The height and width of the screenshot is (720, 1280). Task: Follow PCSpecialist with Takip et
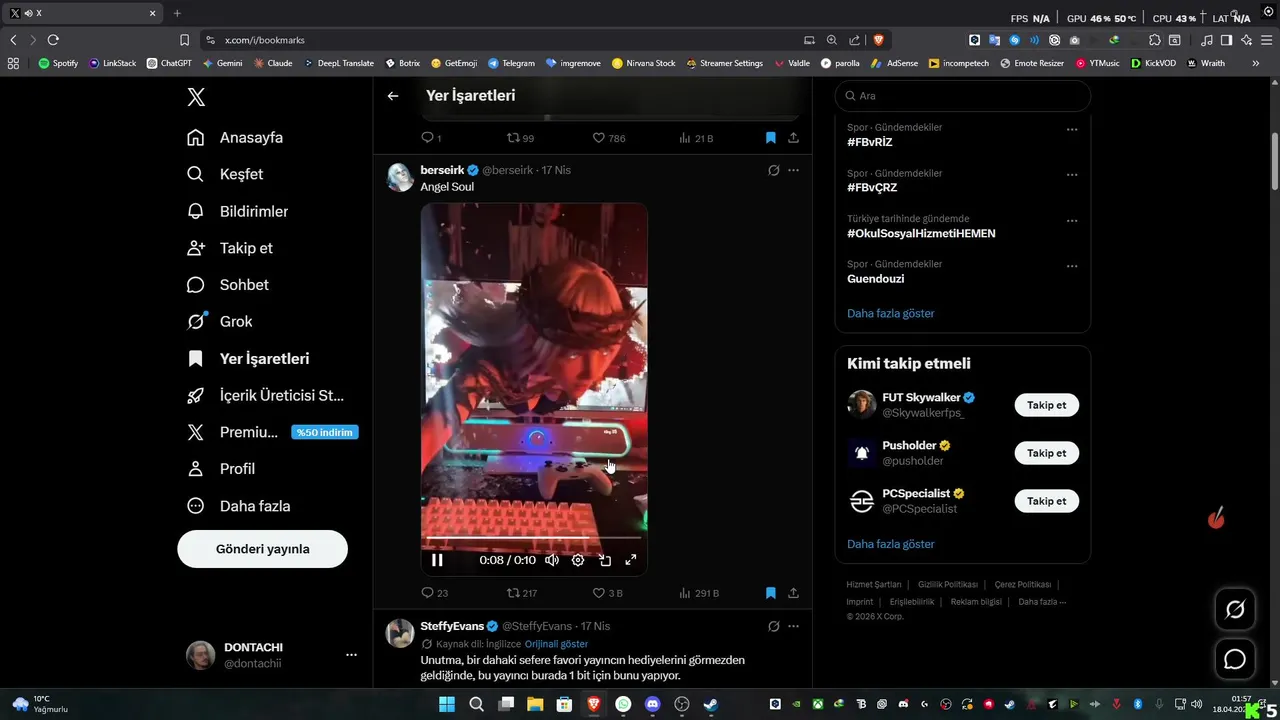point(1046,501)
